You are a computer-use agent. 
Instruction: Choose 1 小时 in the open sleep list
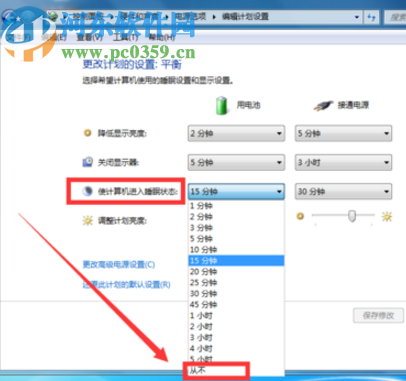236,316
